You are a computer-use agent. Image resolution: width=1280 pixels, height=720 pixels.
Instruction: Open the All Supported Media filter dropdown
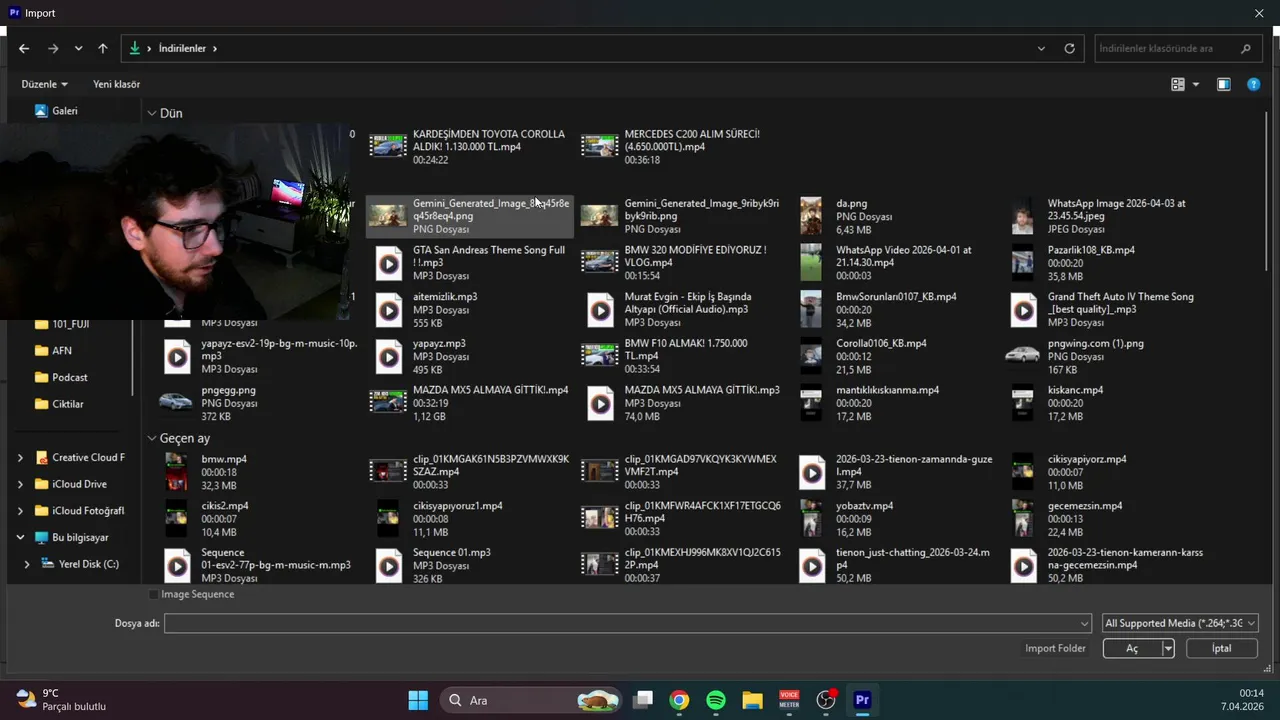pos(1179,623)
